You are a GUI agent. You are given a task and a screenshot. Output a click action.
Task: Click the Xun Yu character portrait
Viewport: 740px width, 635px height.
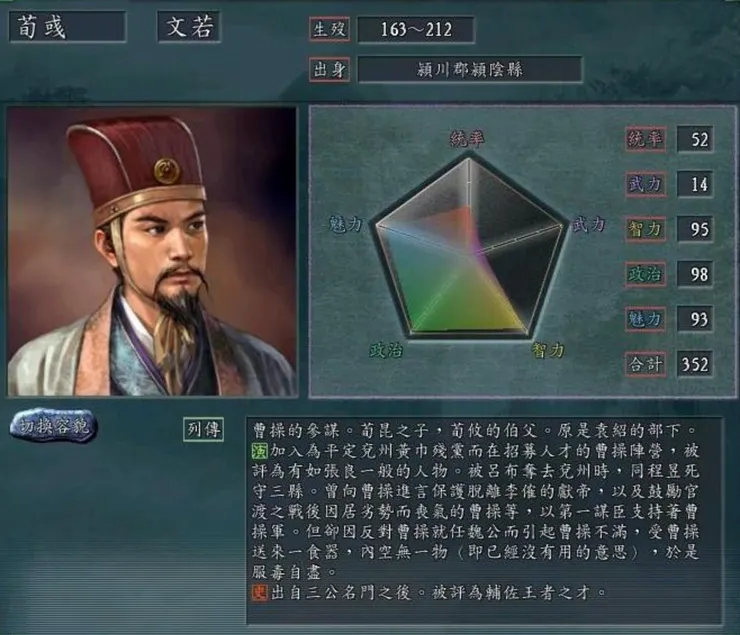[x=152, y=251]
